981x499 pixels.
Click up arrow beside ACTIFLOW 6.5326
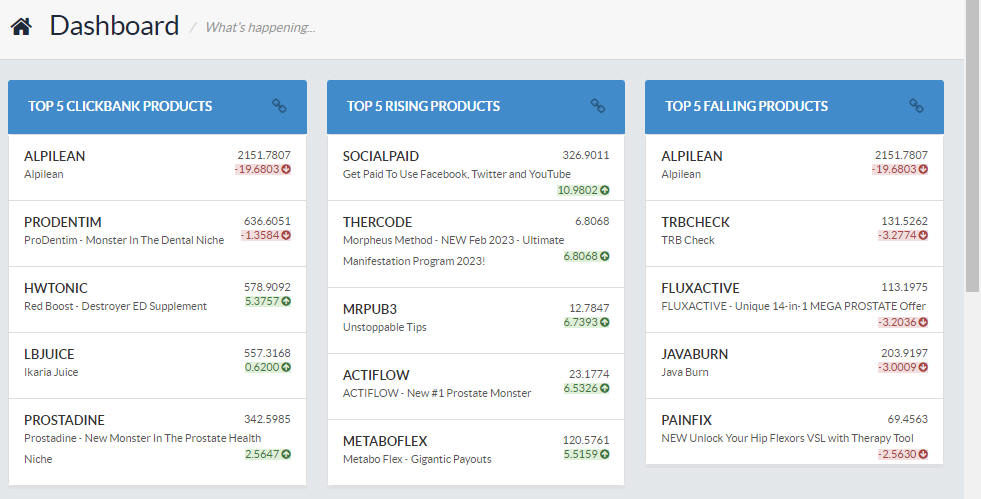tap(604, 388)
